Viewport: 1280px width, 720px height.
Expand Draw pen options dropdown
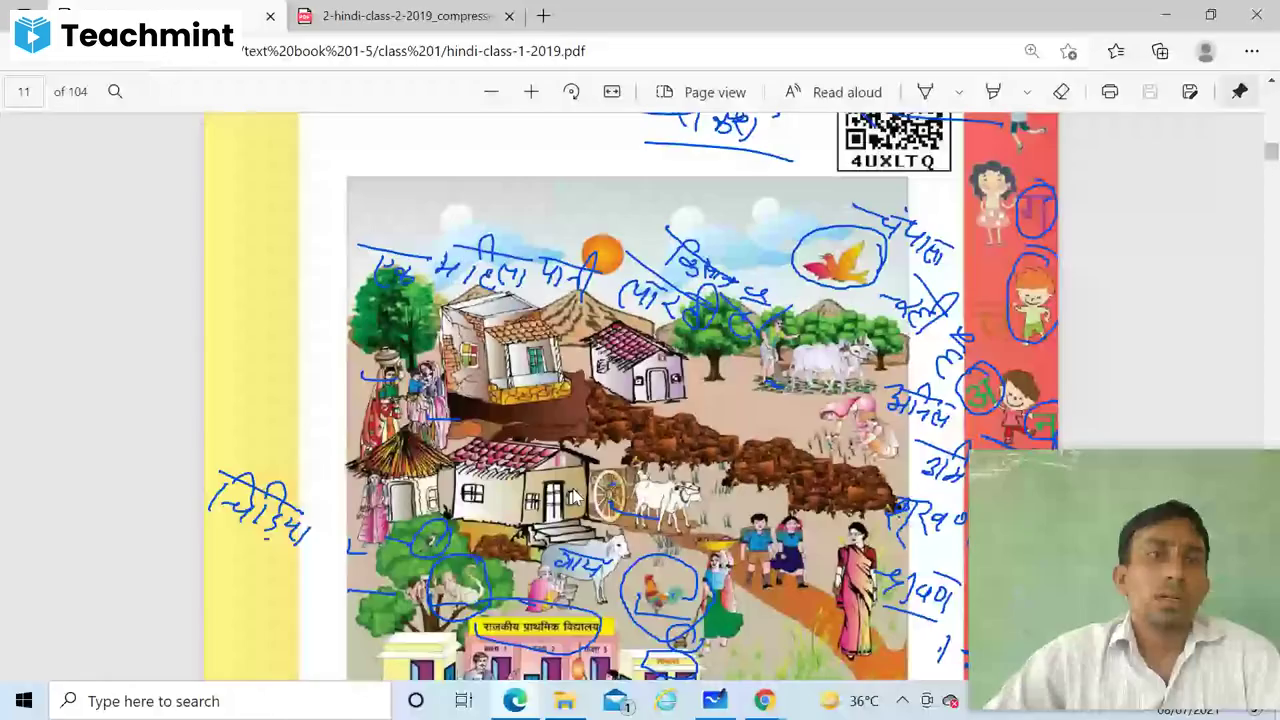coord(959,92)
